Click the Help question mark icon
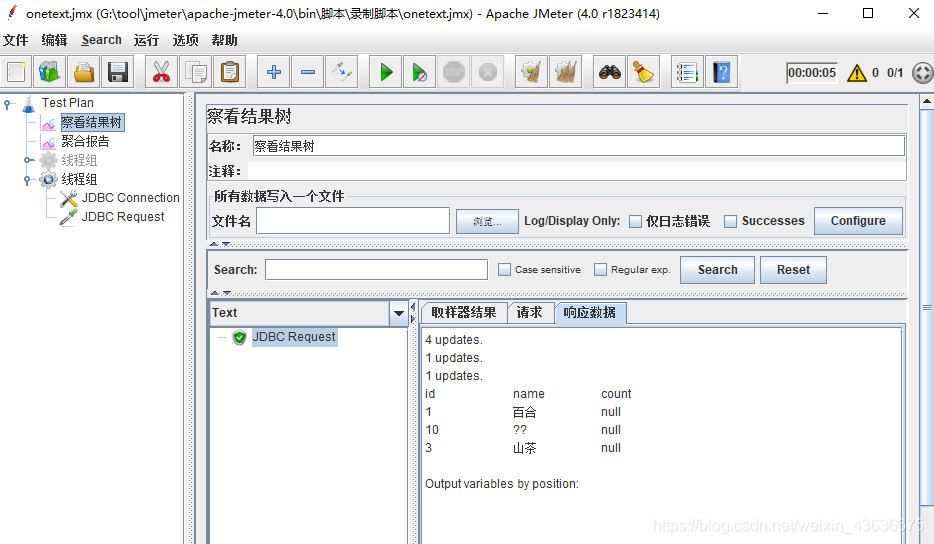 coord(721,72)
